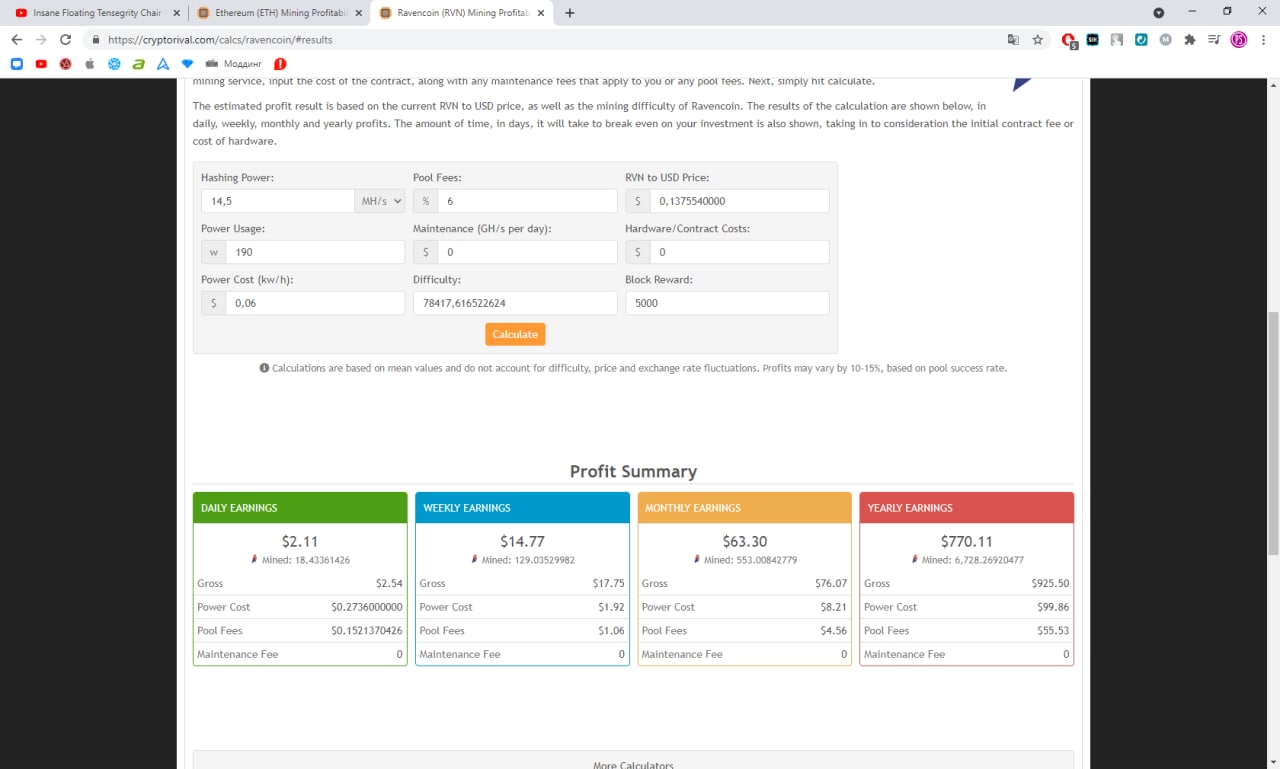Click the $770.11 yearly profit value
Viewport: 1280px width, 769px height.
[x=966, y=541]
